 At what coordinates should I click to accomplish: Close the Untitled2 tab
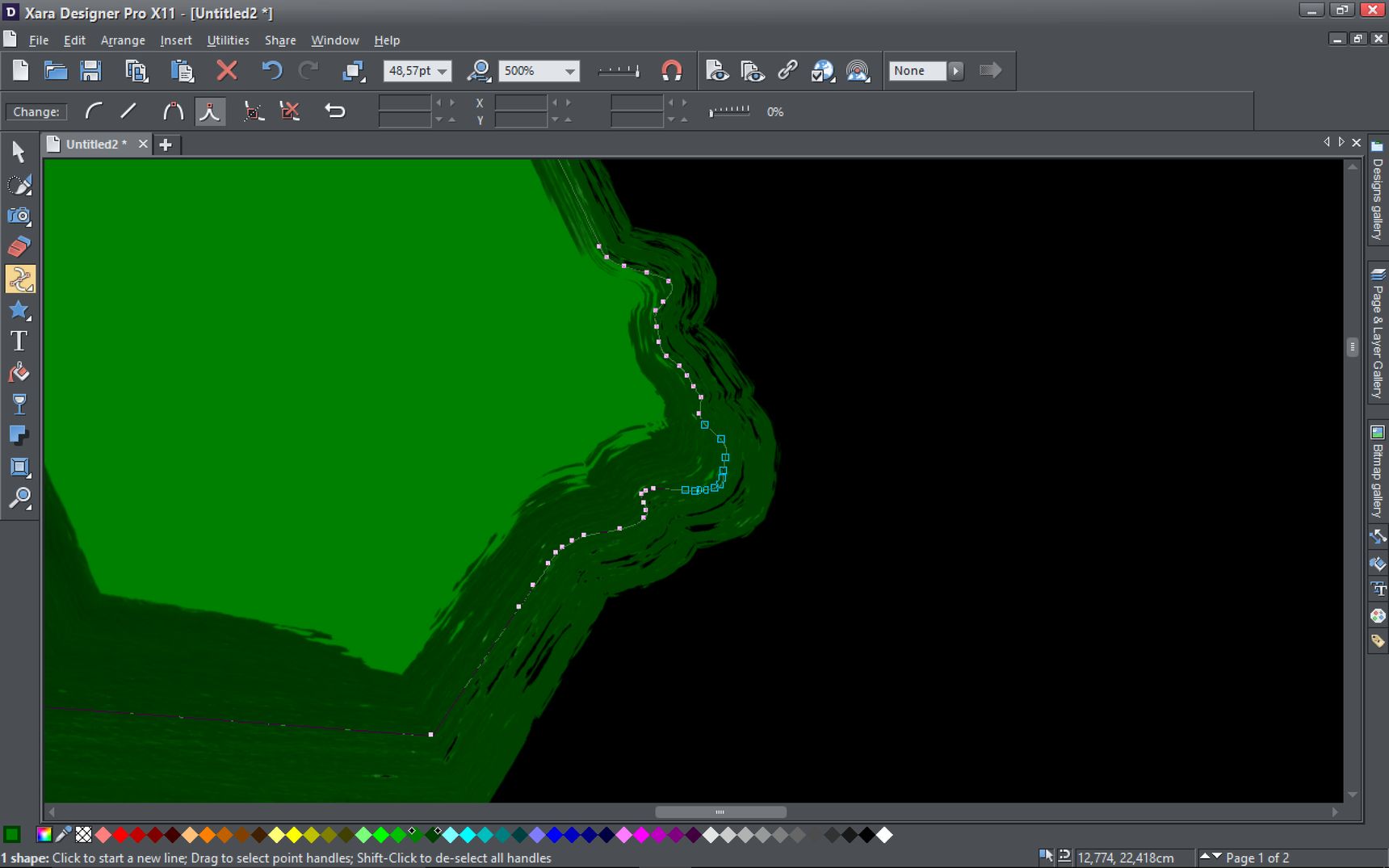tap(143, 144)
